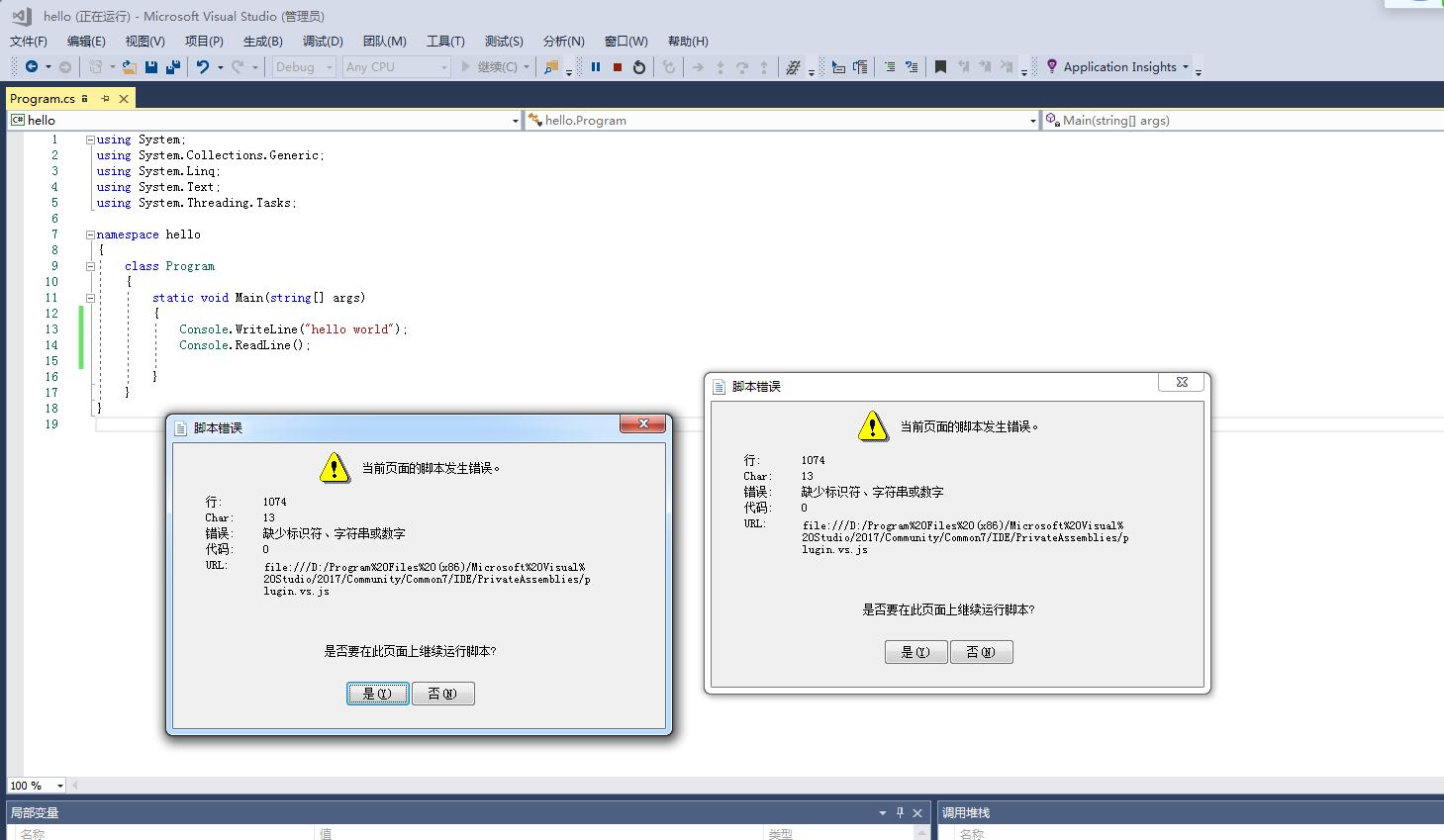Click 是(Y) in the right script error dialog

pos(915,652)
